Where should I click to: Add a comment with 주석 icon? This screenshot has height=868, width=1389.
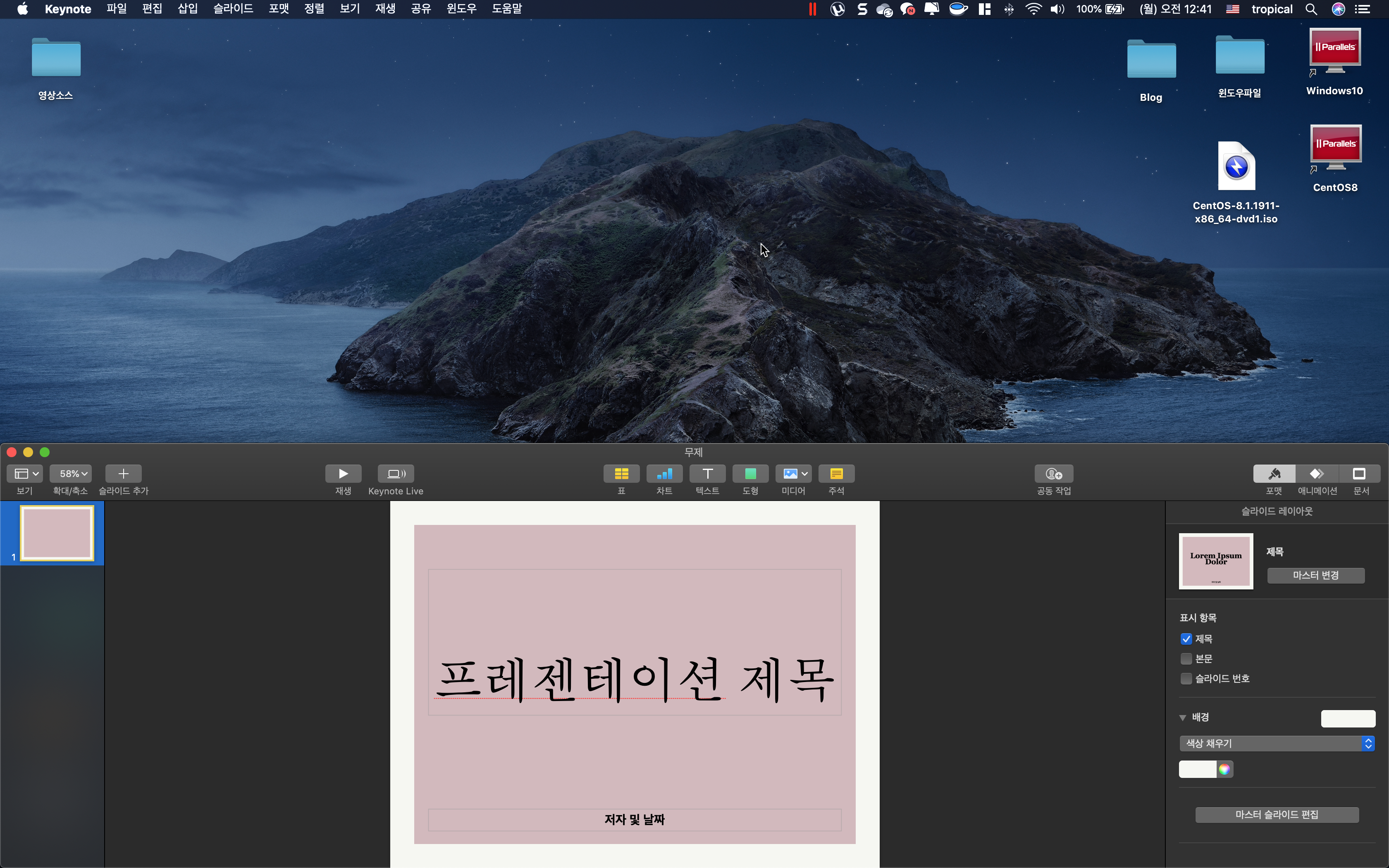(836, 474)
